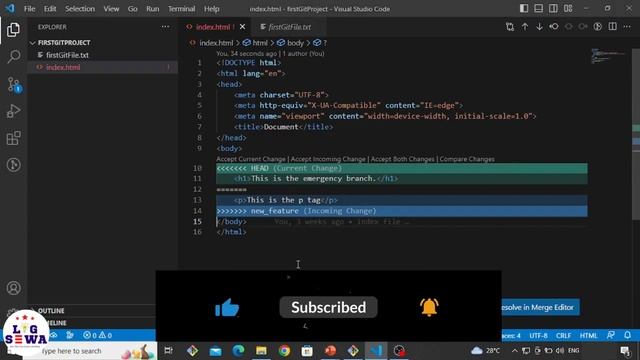Open Microsoft Edge from the taskbar

click(x=238, y=351)
